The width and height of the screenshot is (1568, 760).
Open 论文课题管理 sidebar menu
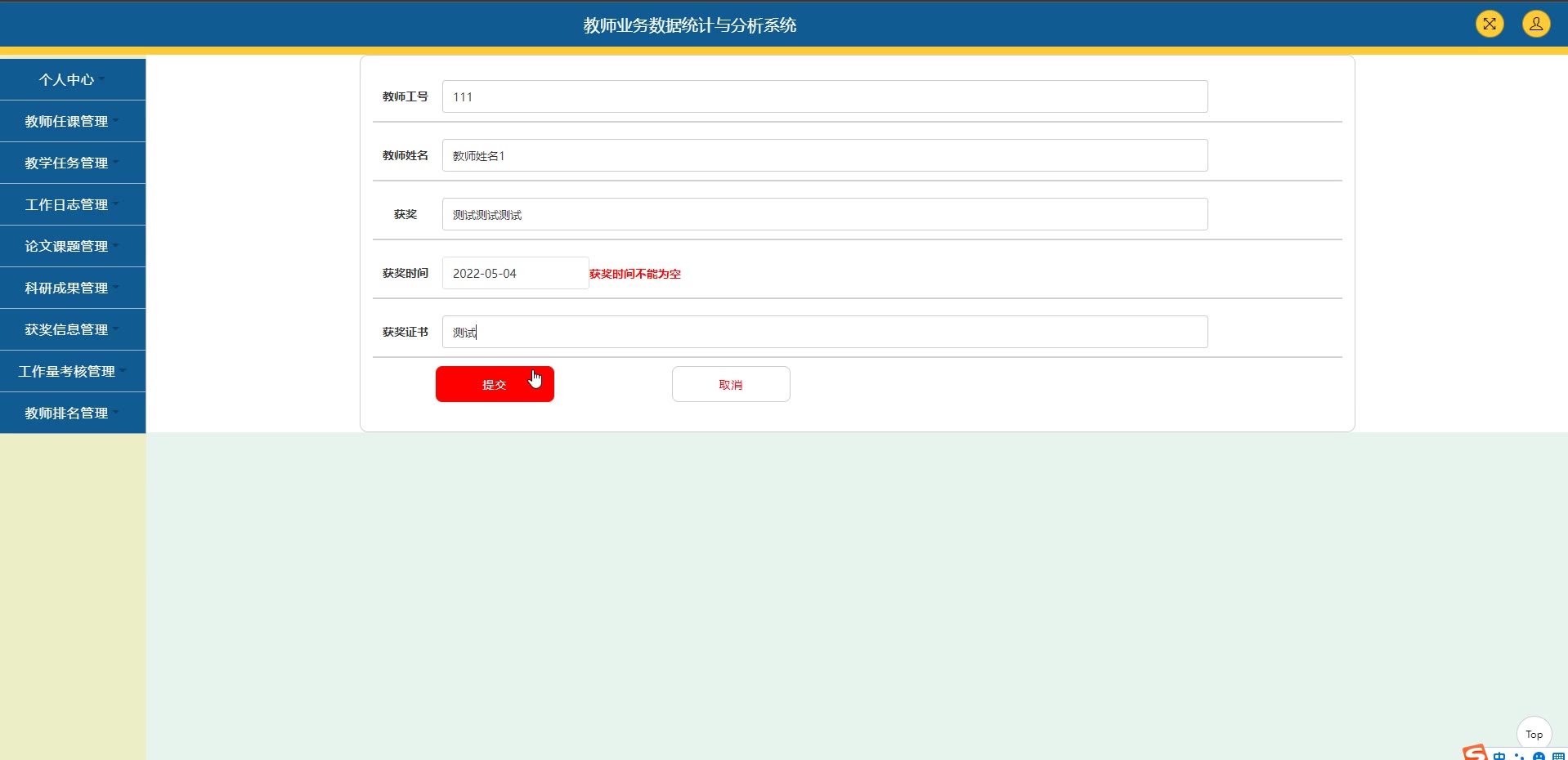coord(73,246)
